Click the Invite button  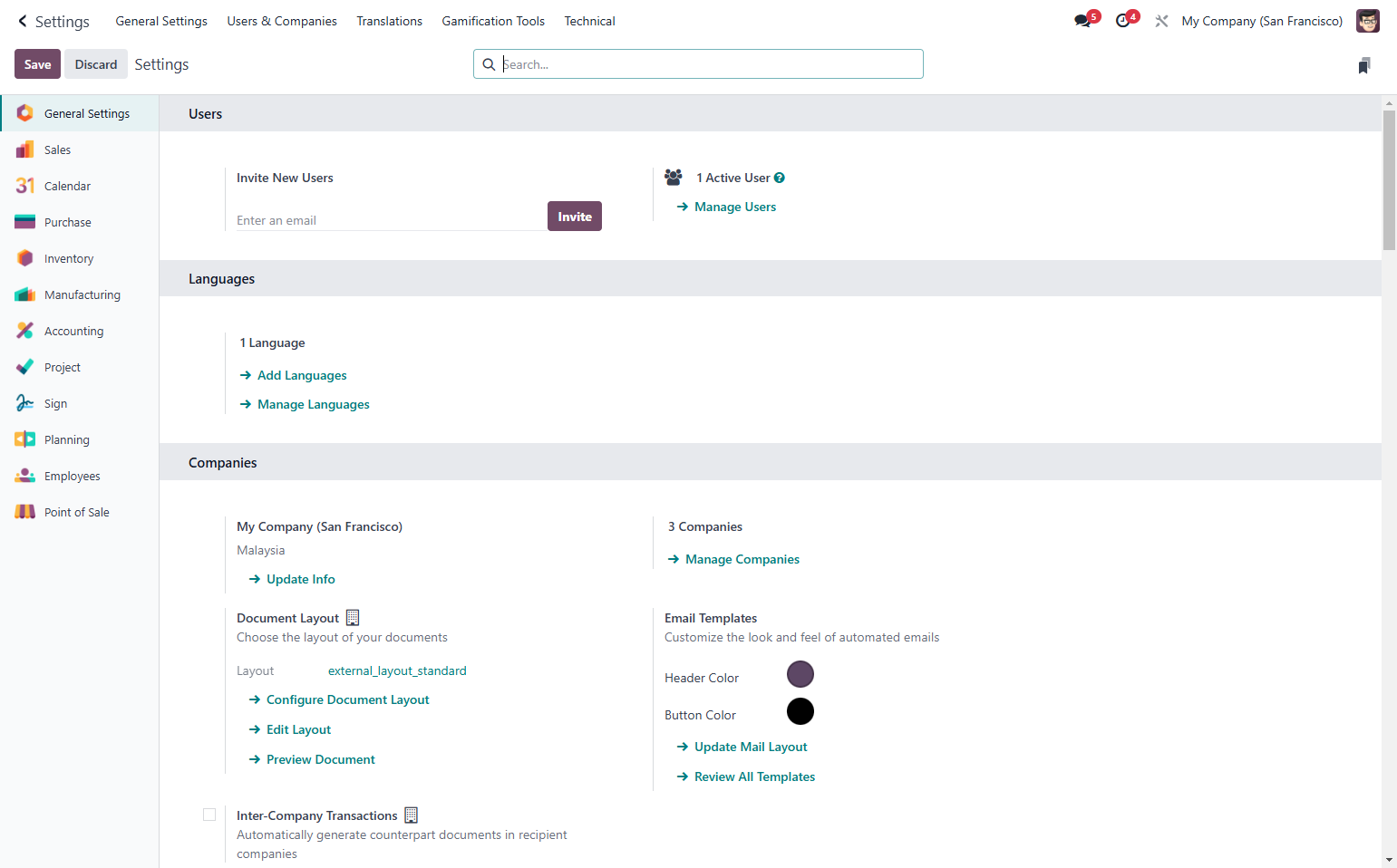[x=575, y=217]
